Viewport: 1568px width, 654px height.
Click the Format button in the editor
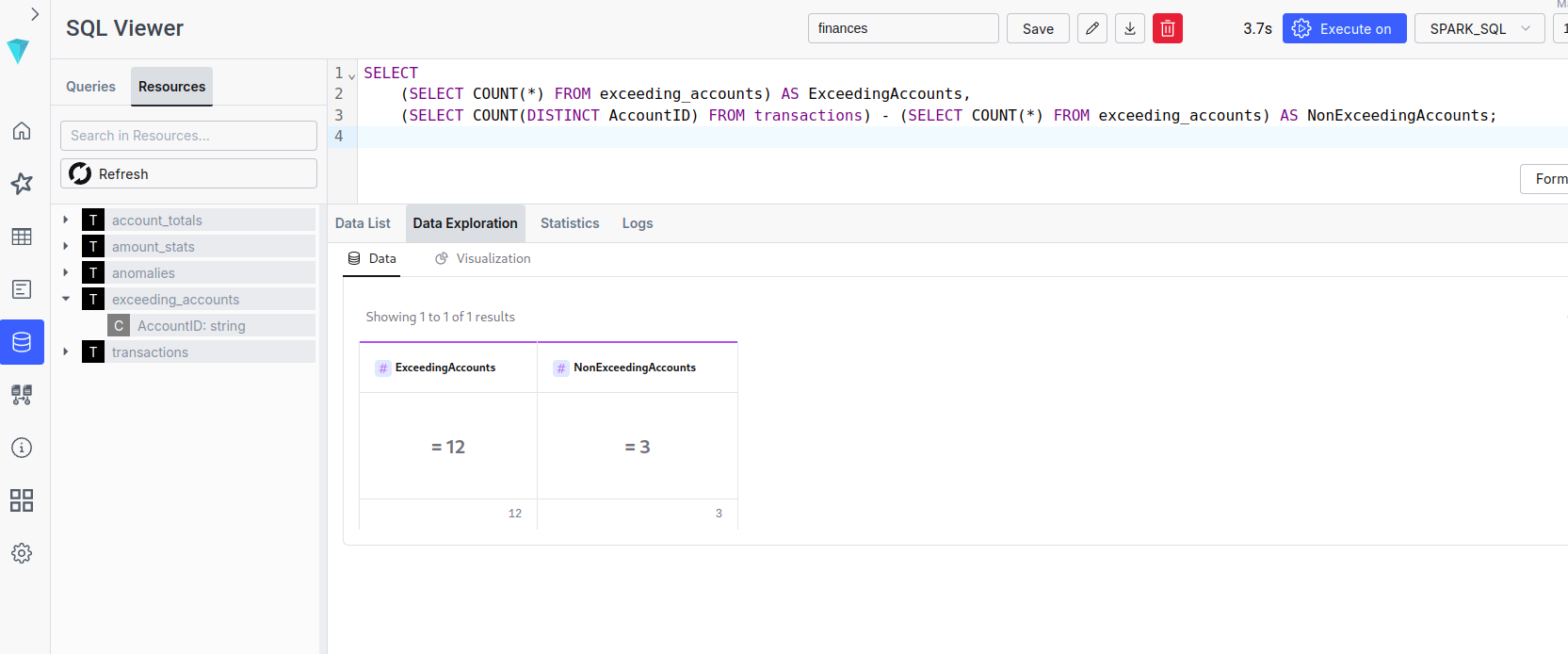click(x=1544, y=179)
